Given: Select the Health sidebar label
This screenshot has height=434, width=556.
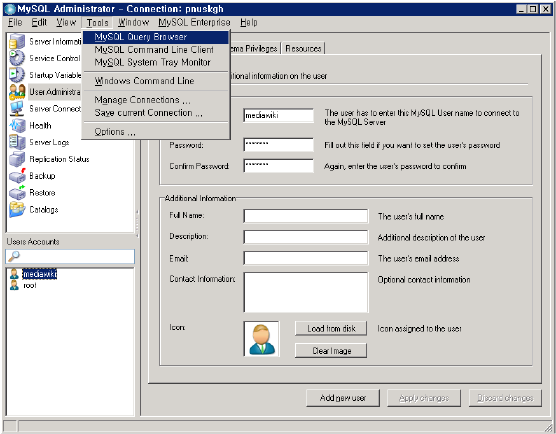Looking at the screenshot, I should pyautogui.click(x=40, y=126).
